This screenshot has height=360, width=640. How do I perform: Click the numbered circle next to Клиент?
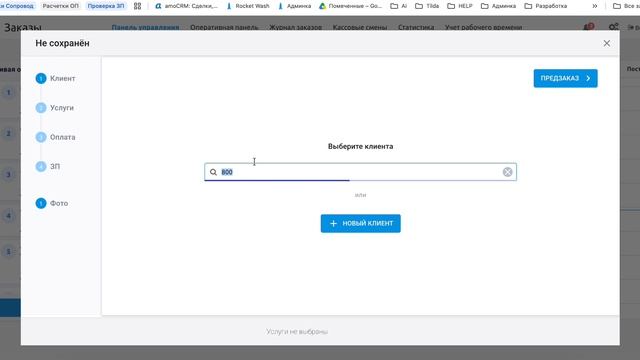[x=41, y=78]
